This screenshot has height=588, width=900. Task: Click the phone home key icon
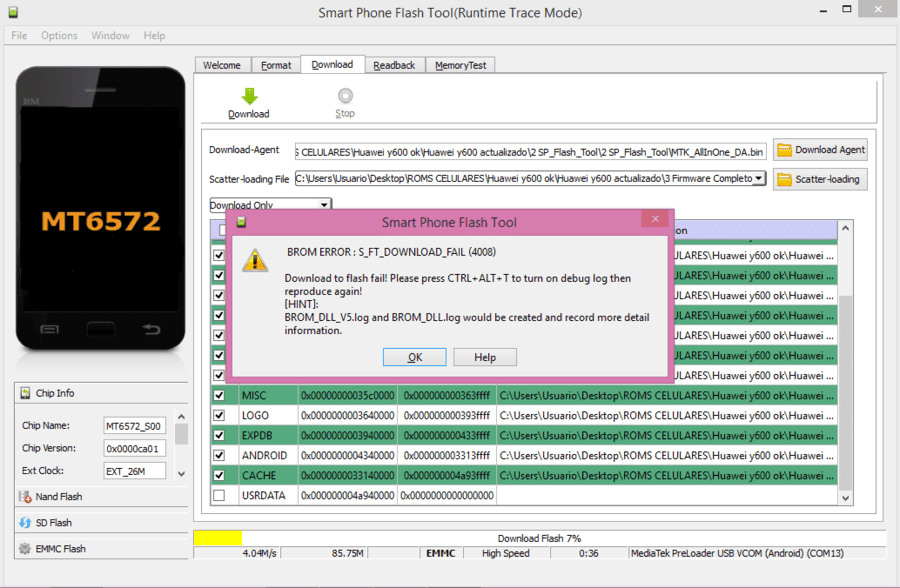100,330
